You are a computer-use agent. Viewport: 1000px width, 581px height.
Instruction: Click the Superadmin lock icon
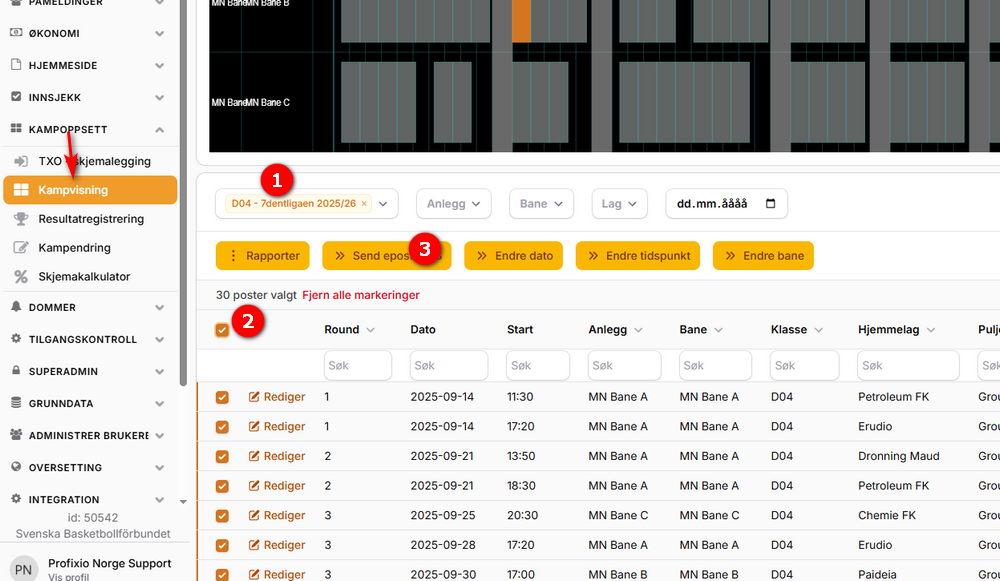point(17,371)
